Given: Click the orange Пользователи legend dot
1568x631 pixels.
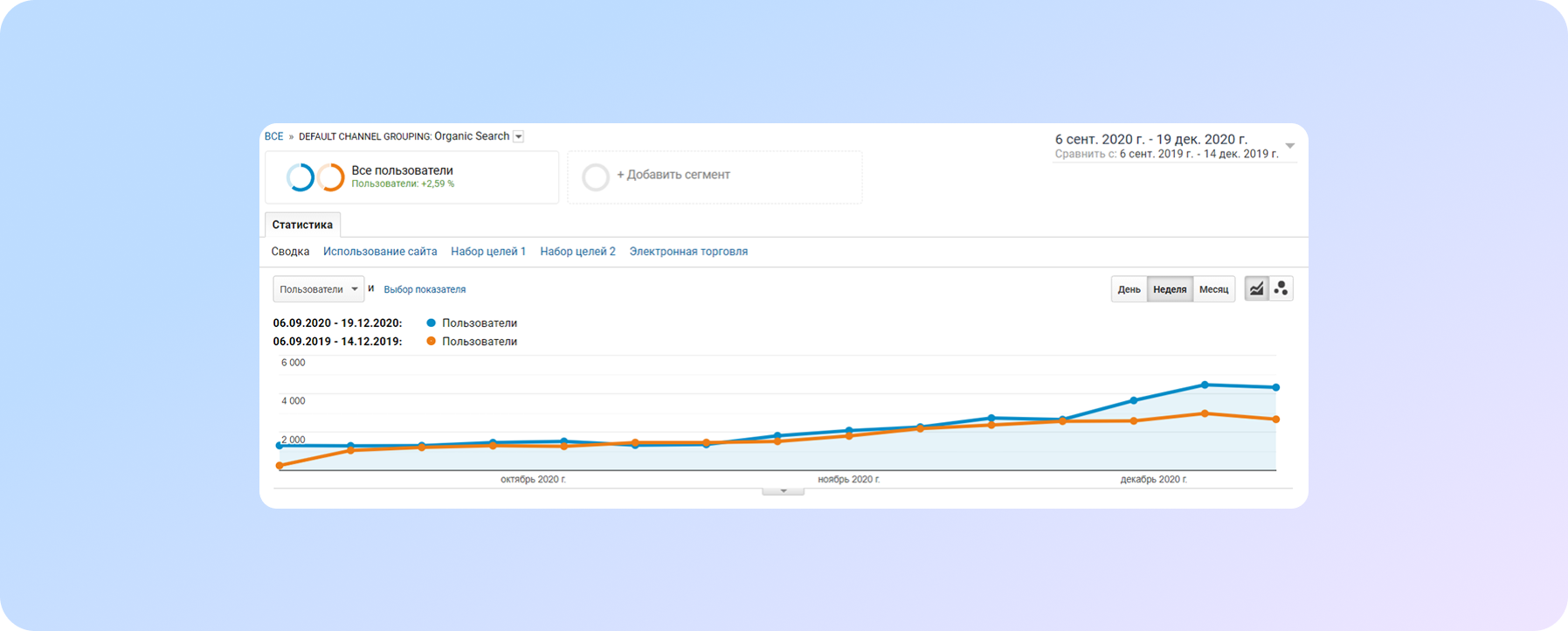Looking at the screenshot, I should (431, 341).
